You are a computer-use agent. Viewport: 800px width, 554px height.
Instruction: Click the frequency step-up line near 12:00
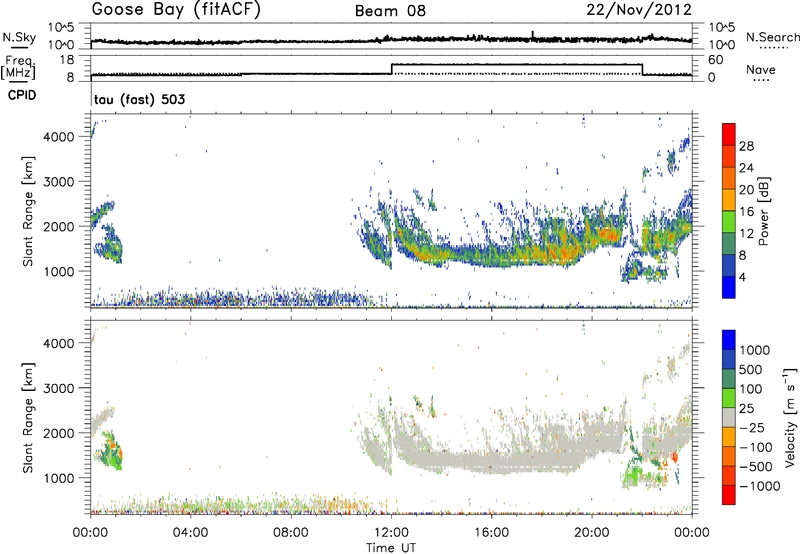pyautogui.click(x=391, y=69)
